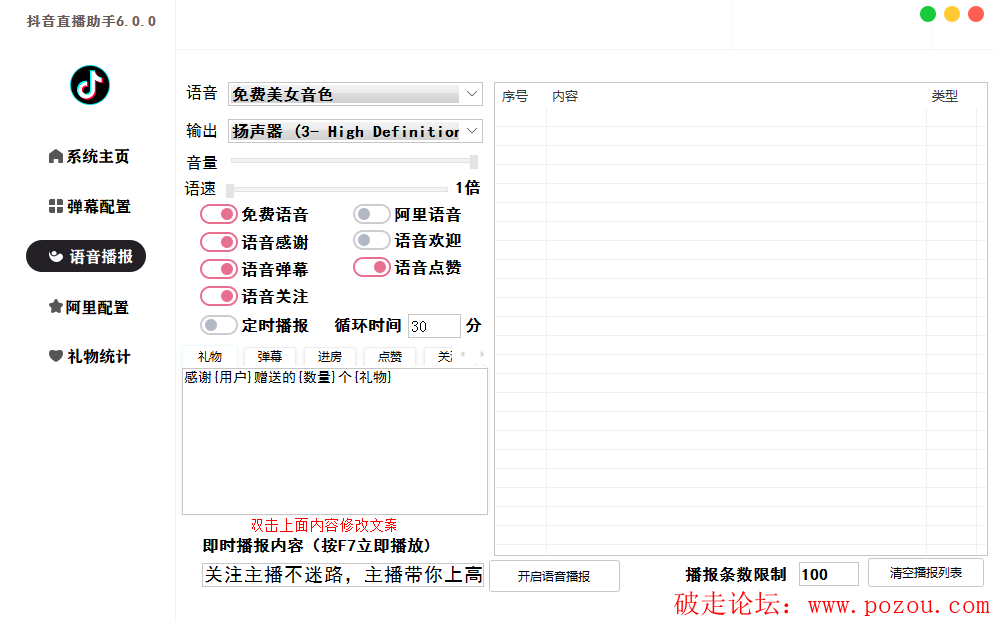Open the 输出 speaker device dropdown

click(x=355, y=131)
